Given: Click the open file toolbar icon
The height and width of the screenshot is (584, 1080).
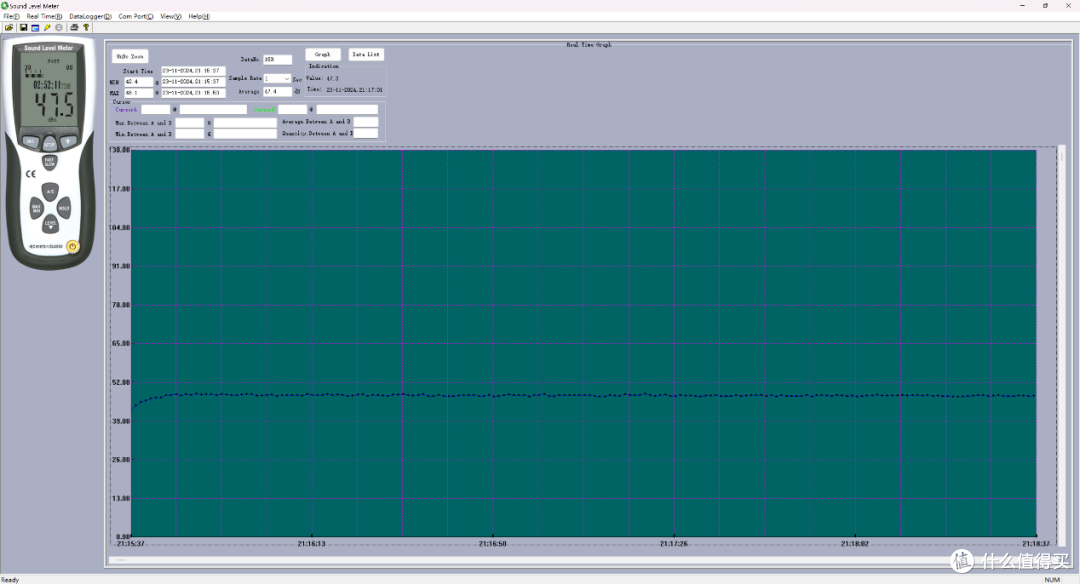Looking at the screenshot, I should (x=9, y=28).
